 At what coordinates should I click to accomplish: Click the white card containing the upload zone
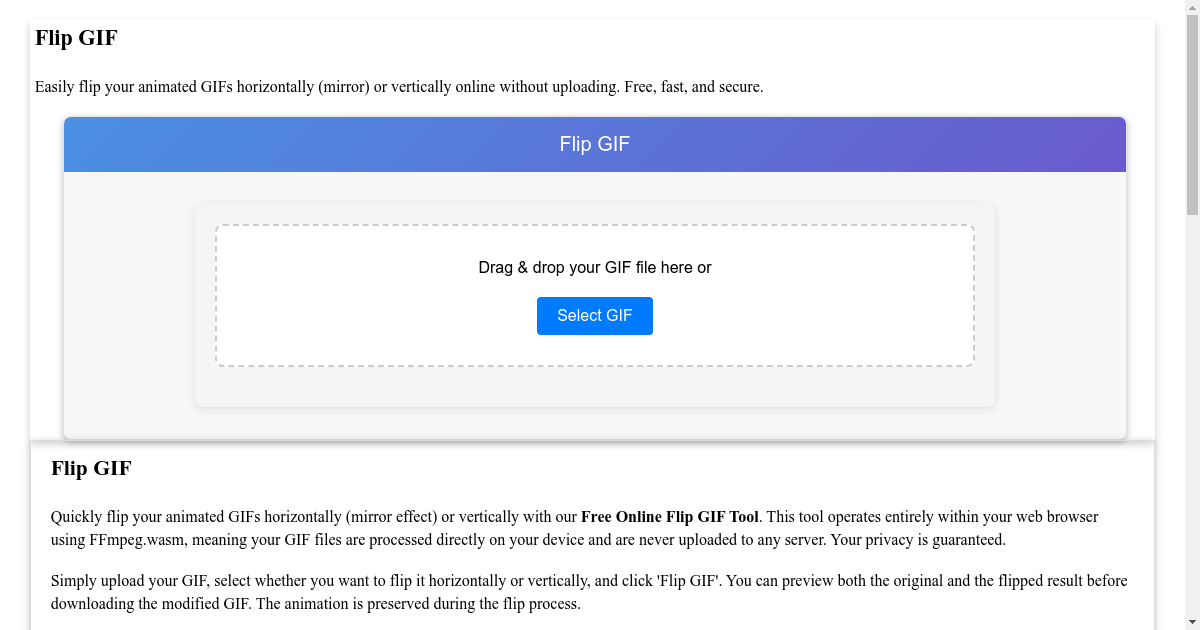pos(595,390)
